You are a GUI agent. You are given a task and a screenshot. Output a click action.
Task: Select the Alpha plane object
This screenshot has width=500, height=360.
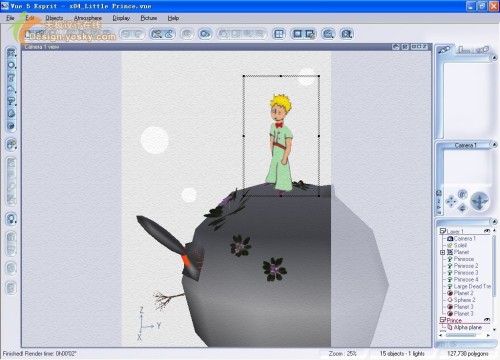tap(467, 327)
